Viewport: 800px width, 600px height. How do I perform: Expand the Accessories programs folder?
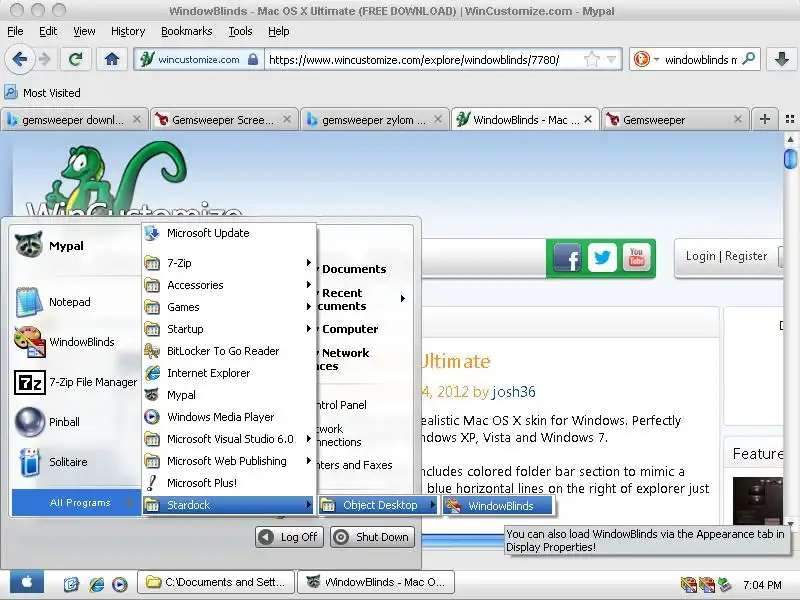(229, 285)
